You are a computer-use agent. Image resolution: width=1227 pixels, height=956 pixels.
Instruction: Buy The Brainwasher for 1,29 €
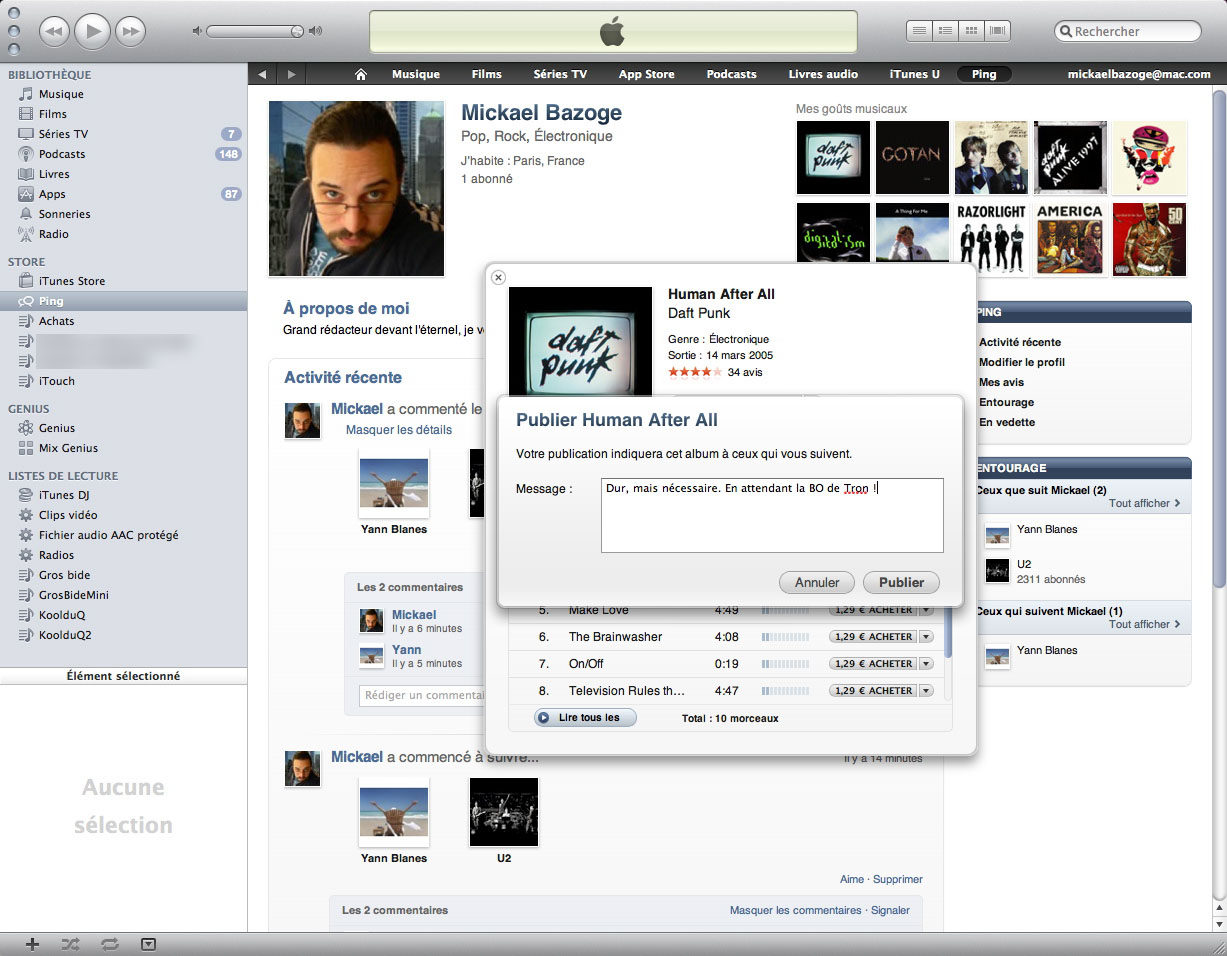(x=873, y=637)
